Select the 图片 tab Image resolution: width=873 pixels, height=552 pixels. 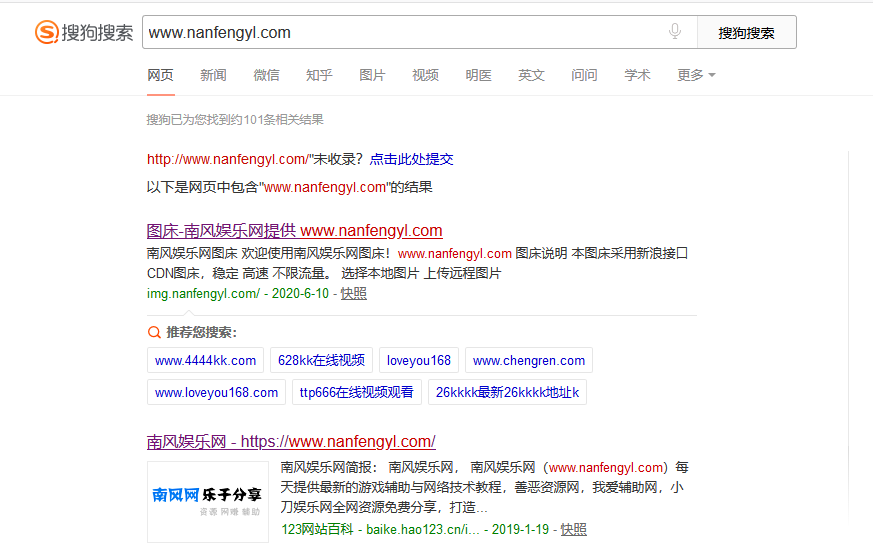[372, 75]
